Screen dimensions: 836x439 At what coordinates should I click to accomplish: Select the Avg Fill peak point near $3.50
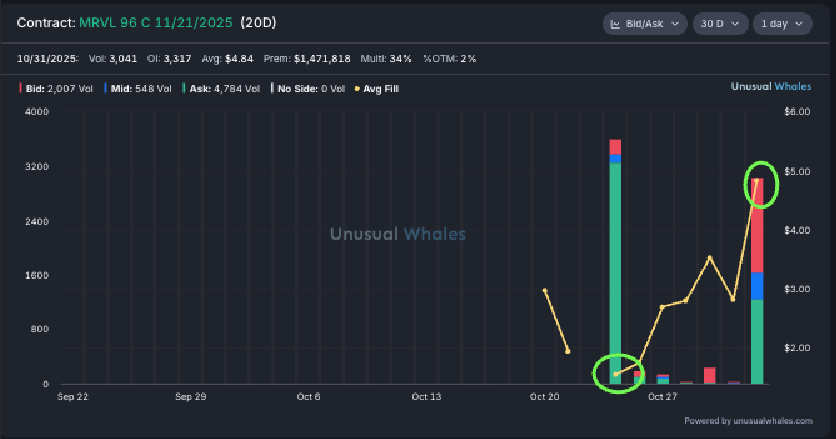pos(710,258)
